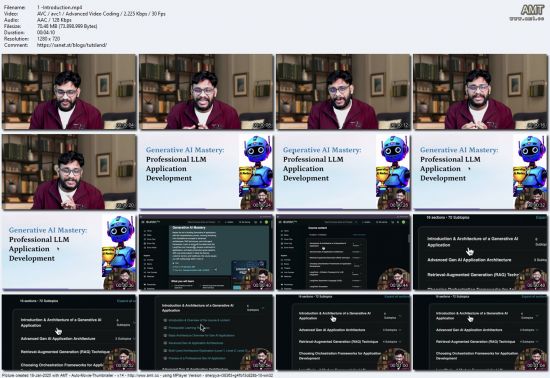Open the sanet.st comment URL
550x378 pixels.
pyautogui.click(x=72, y=45)
